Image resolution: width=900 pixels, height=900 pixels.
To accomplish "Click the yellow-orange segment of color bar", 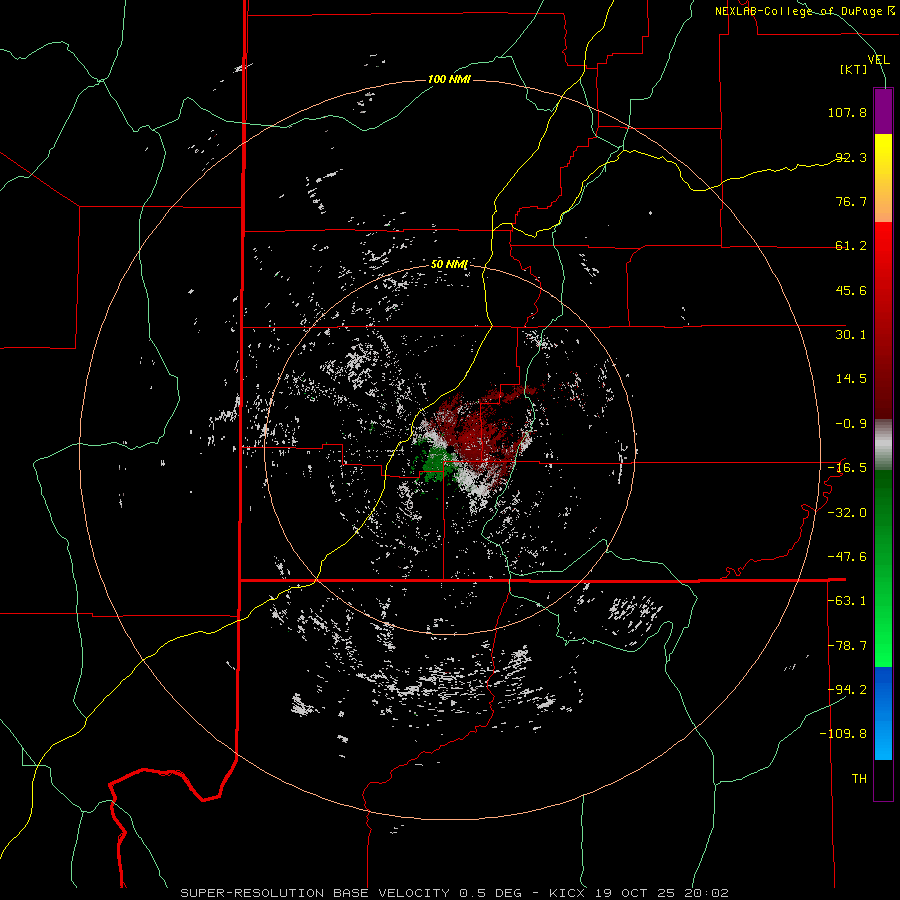I will (883, 178).
